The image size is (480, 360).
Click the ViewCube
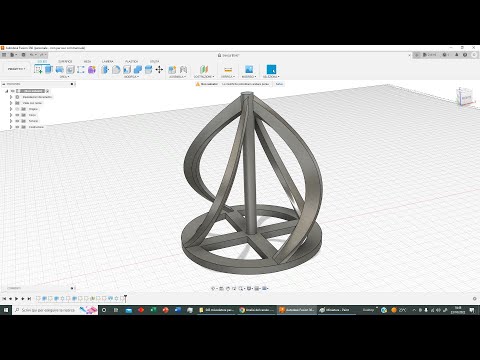(465, 97)
